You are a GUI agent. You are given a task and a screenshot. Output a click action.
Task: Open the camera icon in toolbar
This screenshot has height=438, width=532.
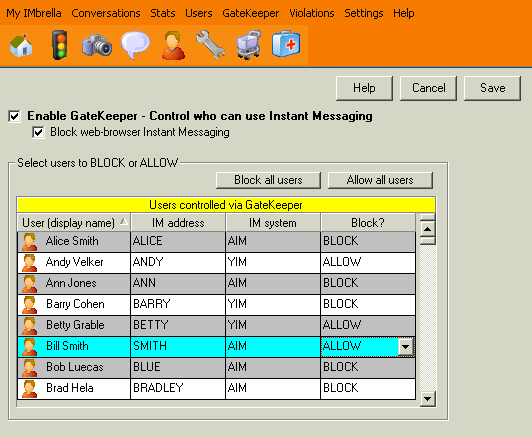[97, 45]
